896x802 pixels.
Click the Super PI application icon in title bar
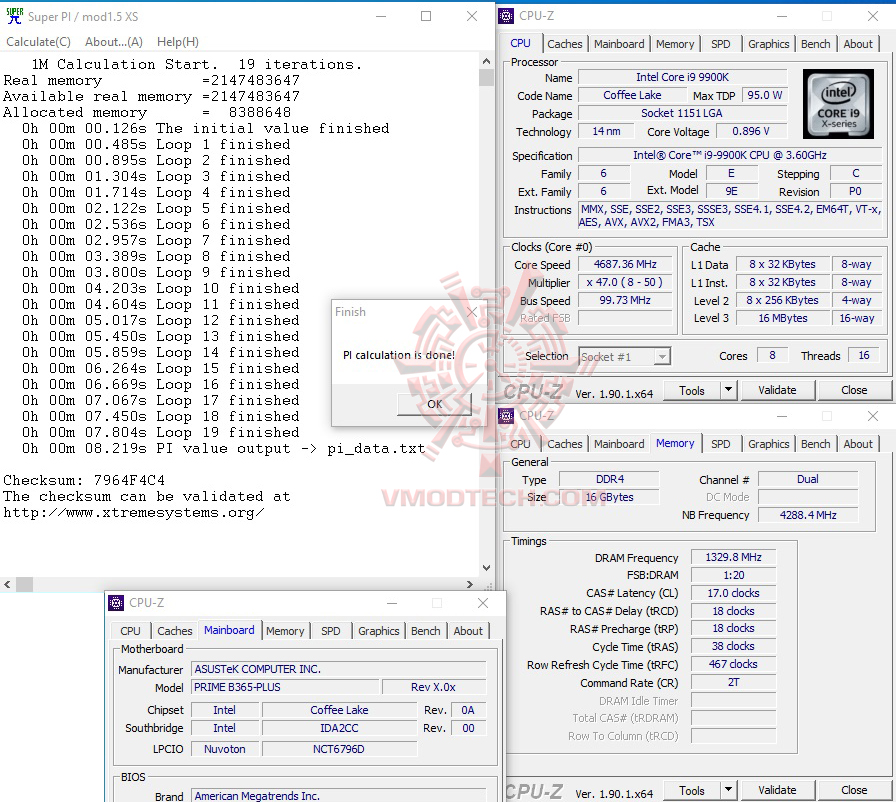(x=12, y=16)
